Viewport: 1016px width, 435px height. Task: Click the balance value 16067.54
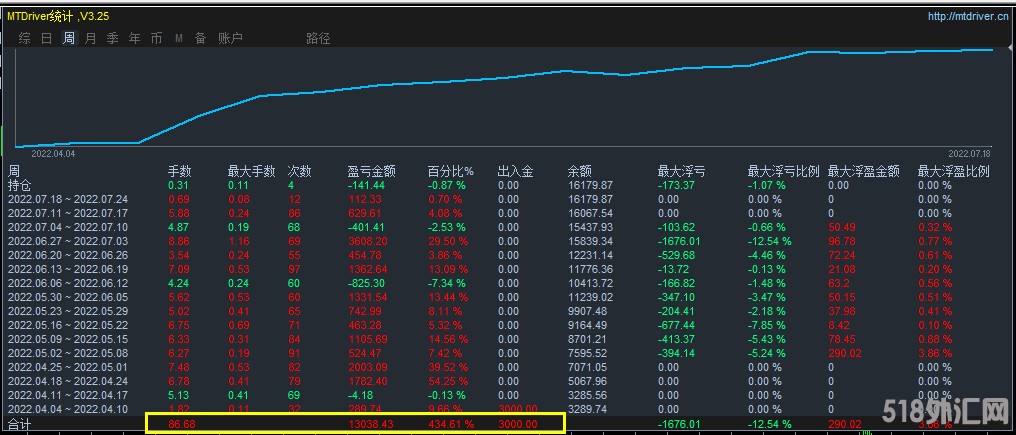[x=590, y=213]
